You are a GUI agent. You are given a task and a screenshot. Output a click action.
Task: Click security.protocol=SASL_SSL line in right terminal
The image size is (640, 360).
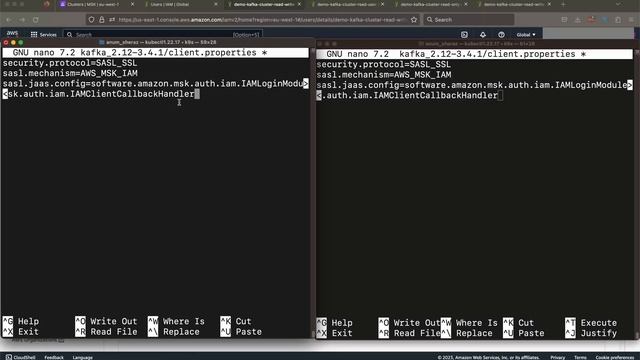pos(384,64)
